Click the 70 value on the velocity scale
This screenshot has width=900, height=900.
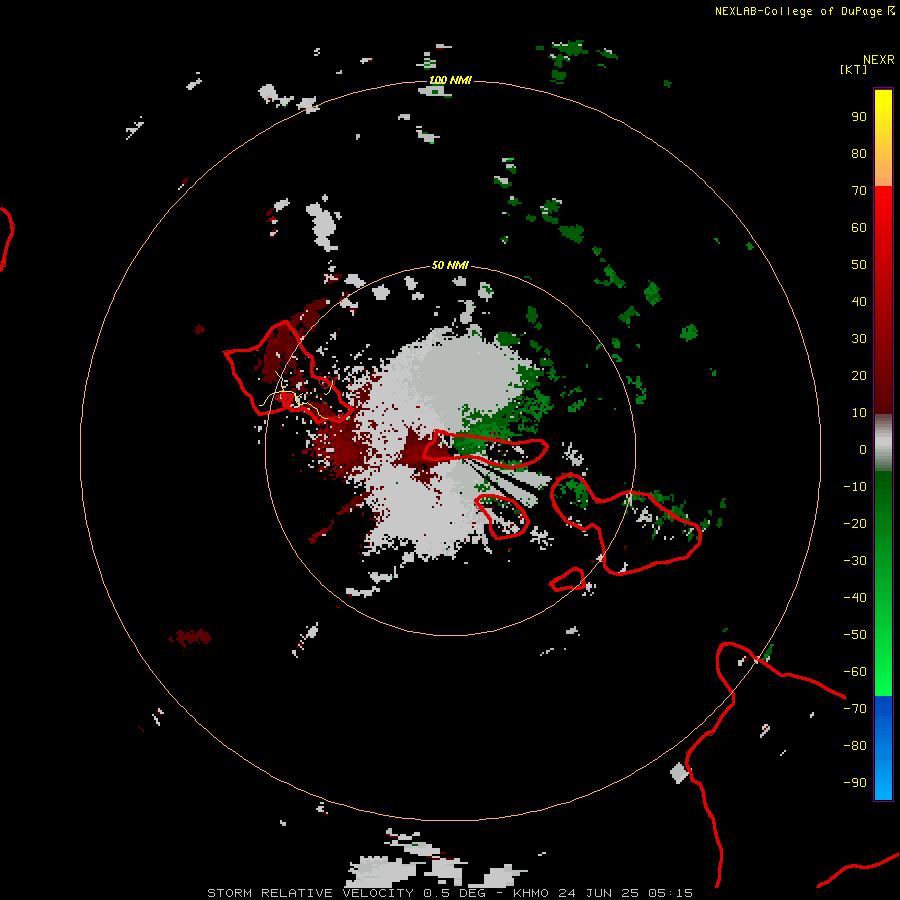click(x=859, y=191)
